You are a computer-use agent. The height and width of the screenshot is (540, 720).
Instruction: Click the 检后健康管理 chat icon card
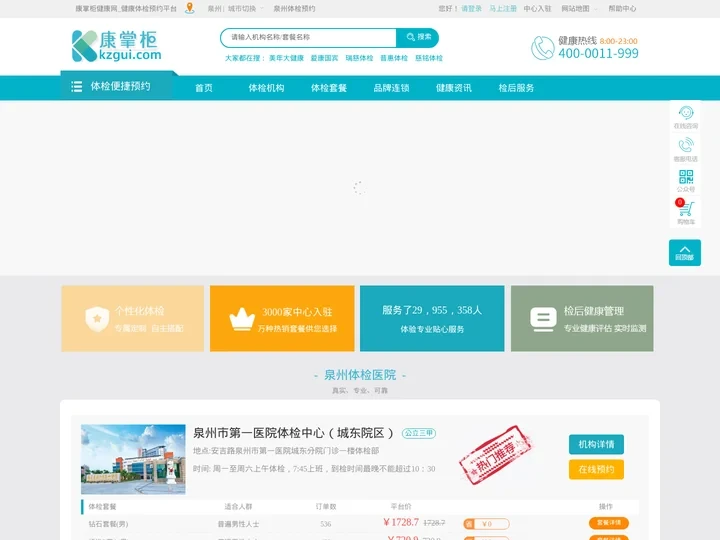(x=582, y=319)
